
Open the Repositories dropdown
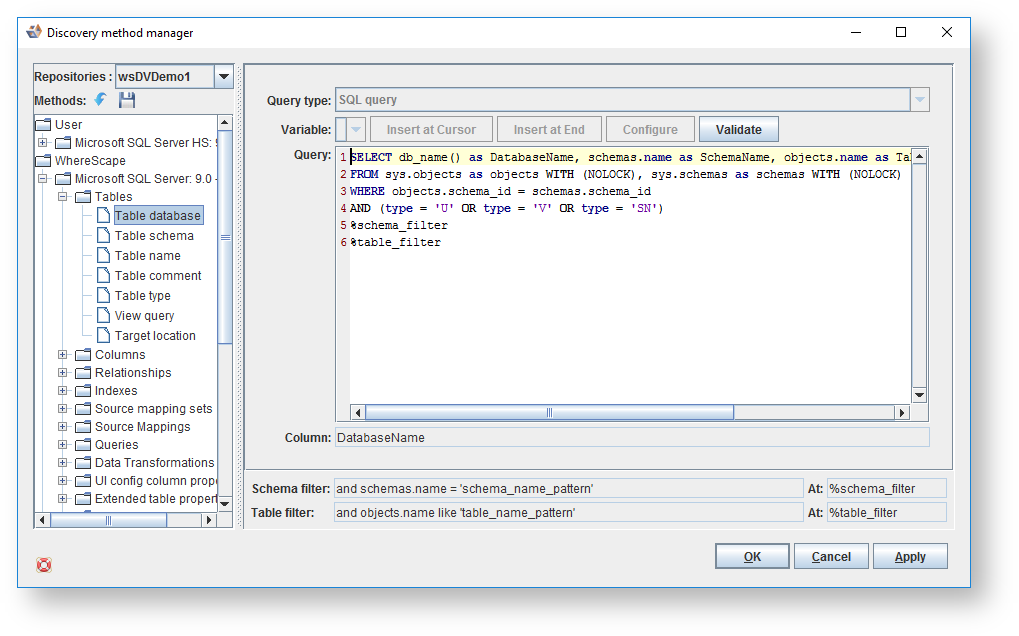[x=224, y=77]
